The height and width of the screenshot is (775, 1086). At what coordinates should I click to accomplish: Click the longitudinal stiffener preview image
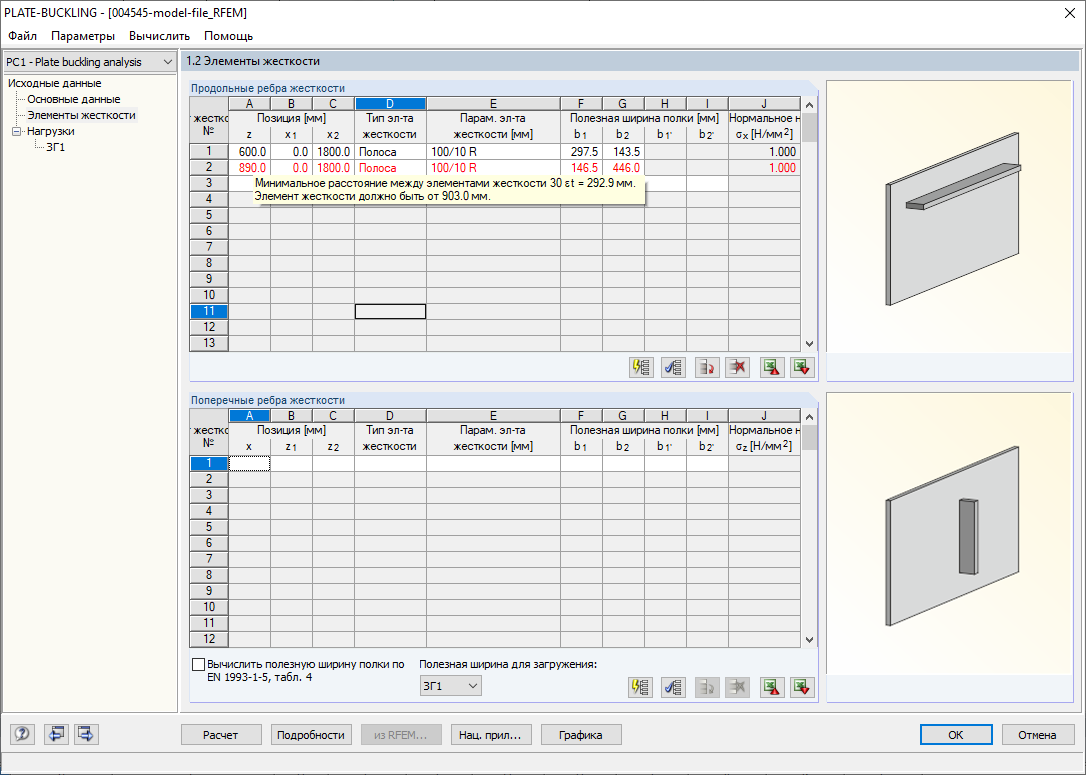(x=950, y=217)
